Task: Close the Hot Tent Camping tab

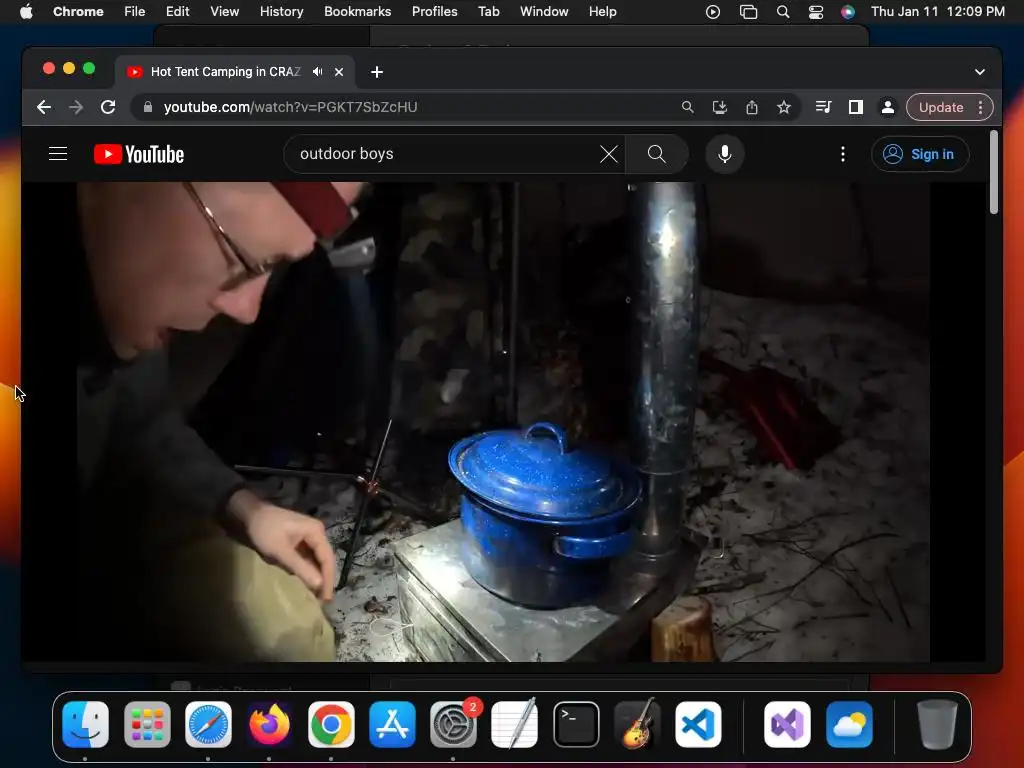Action: pos(339,72)
